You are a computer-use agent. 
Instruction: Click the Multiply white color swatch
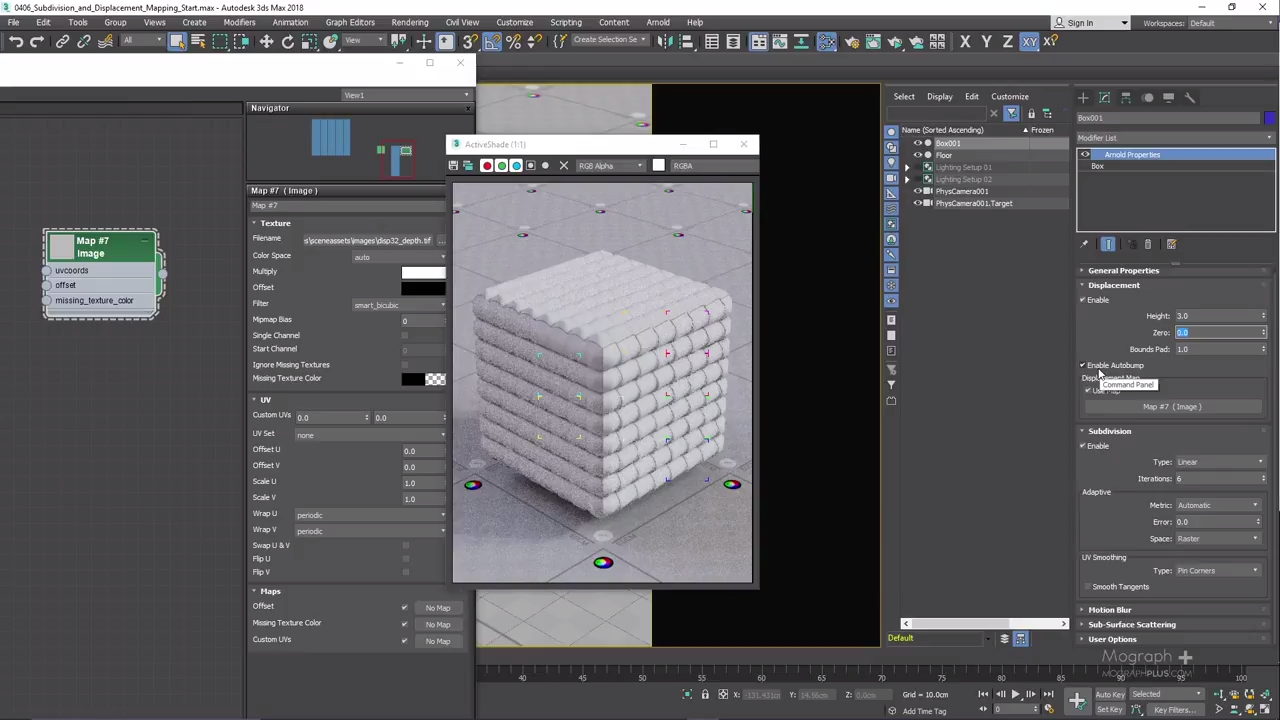click(x=423, y=272)
